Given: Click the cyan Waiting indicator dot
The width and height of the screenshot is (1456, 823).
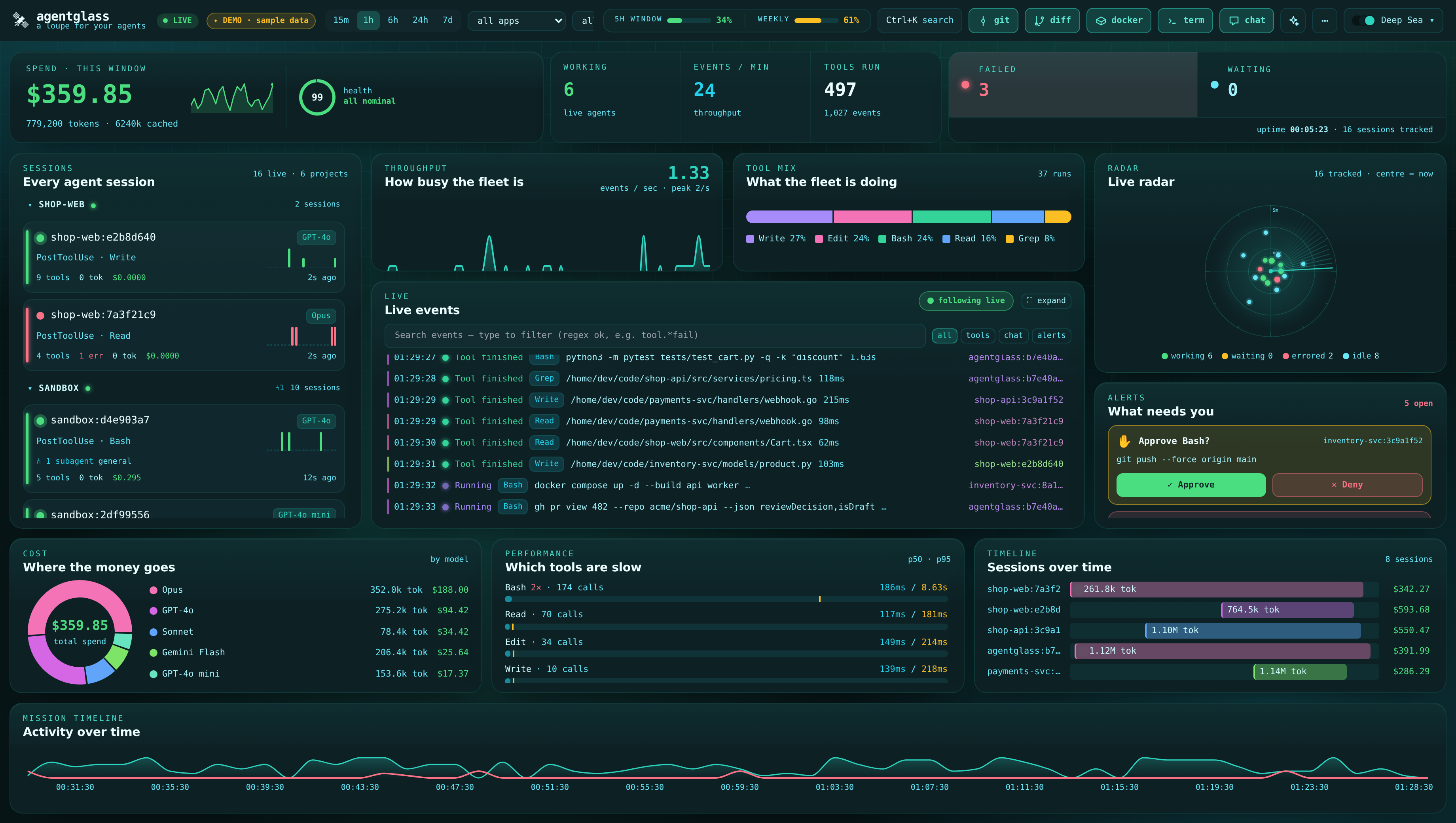Looking at the screenshot, I should coord(1214,85).
